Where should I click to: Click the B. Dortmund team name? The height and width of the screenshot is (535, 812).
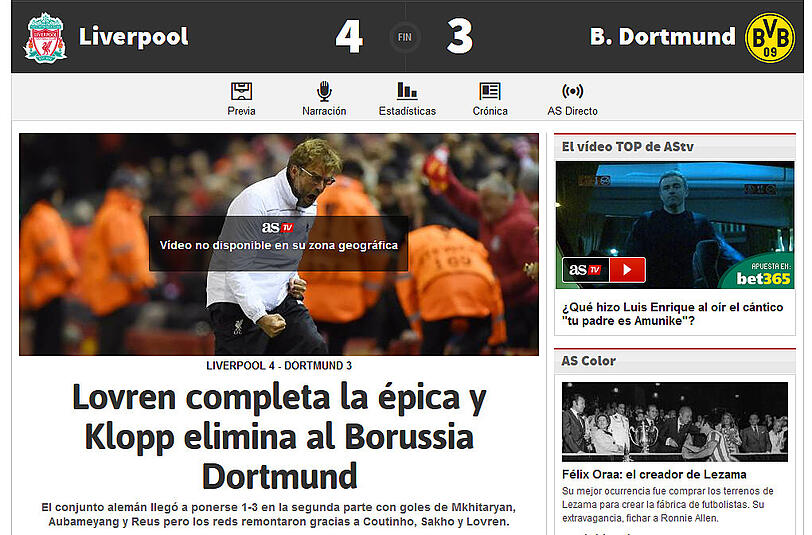coord(662,37)
